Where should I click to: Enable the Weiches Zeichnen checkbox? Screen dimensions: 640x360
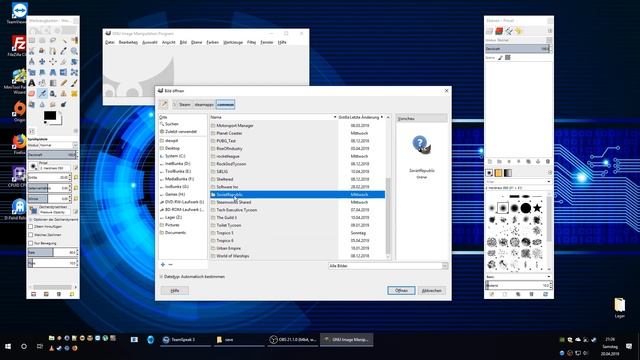(31, 235)
